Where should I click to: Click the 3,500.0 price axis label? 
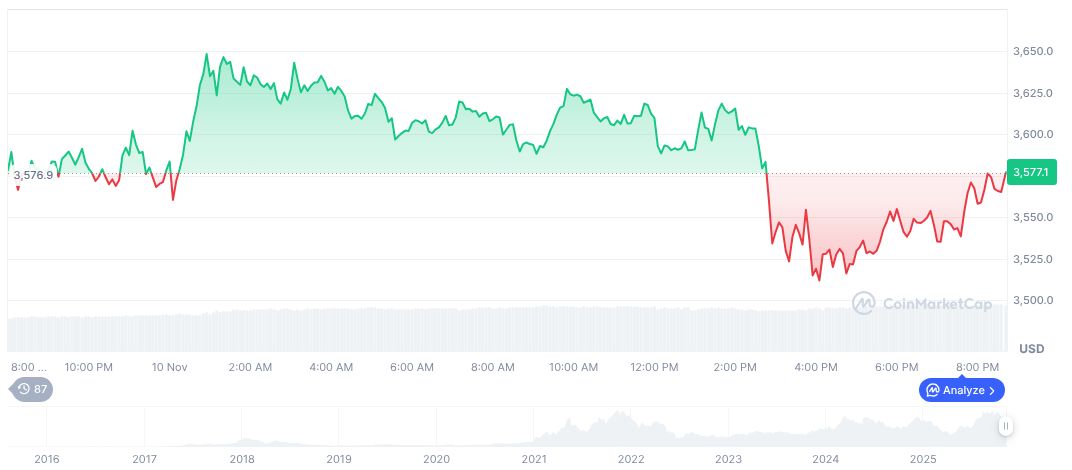click(x=1033, y=300)
